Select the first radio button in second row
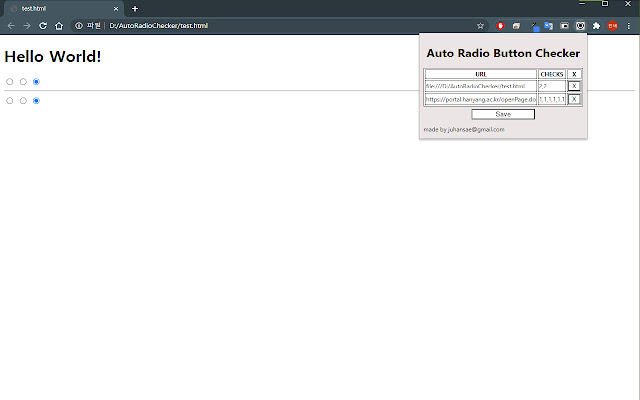The height and width of the screenshot is (400, 640). click(x=10, y=101)
